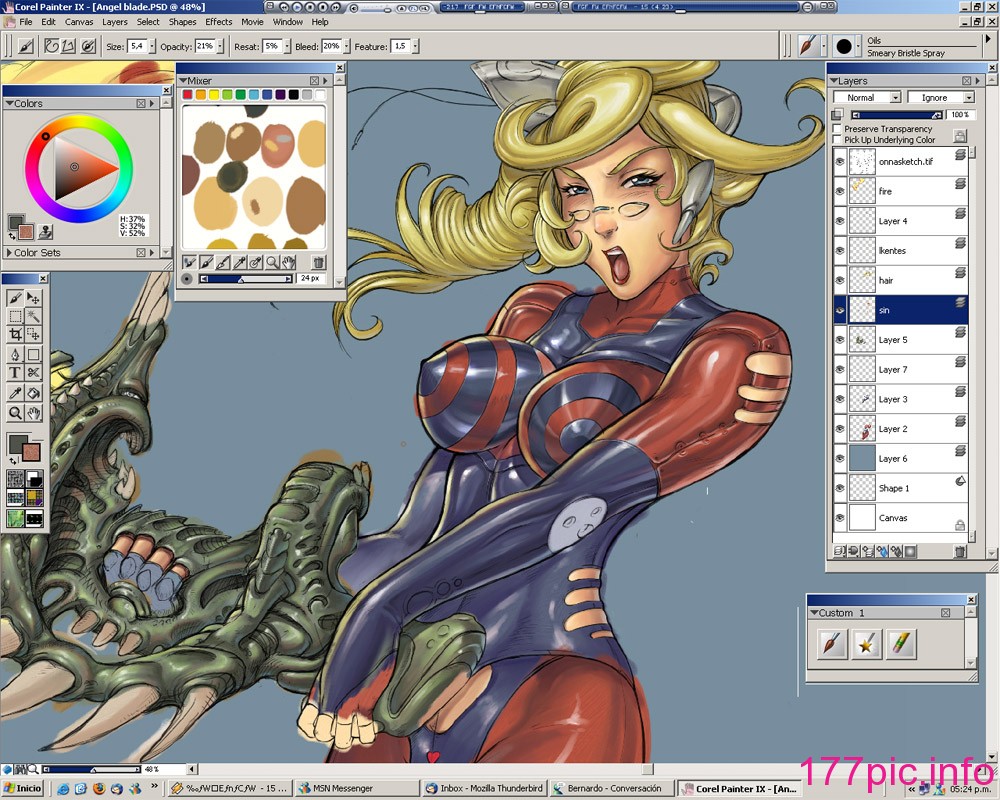Open the Layers menu
Viewport: 1000px width, 800px height.
pyautogui.click(x=115, y=22)
